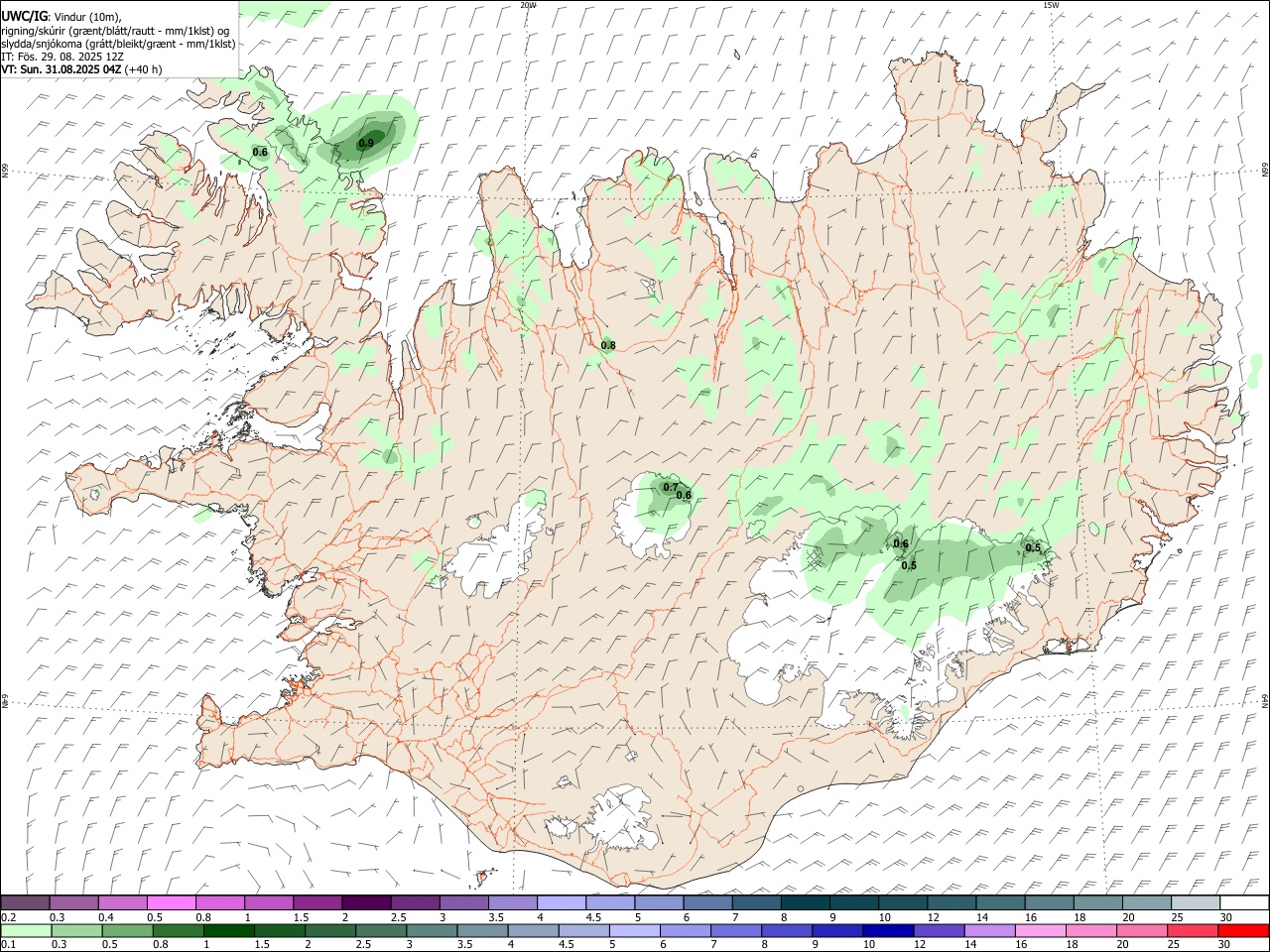The width and height of the screenshot is (1270, 952).
Task: Pick the dark blue swatch labelled 10 in the rain legend
Action: pos(888,930)
